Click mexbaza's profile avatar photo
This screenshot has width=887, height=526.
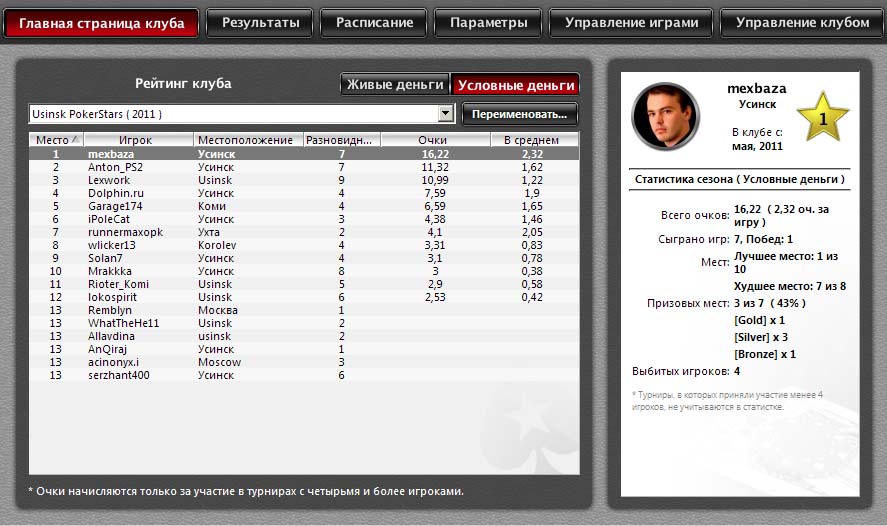point(665,117)
